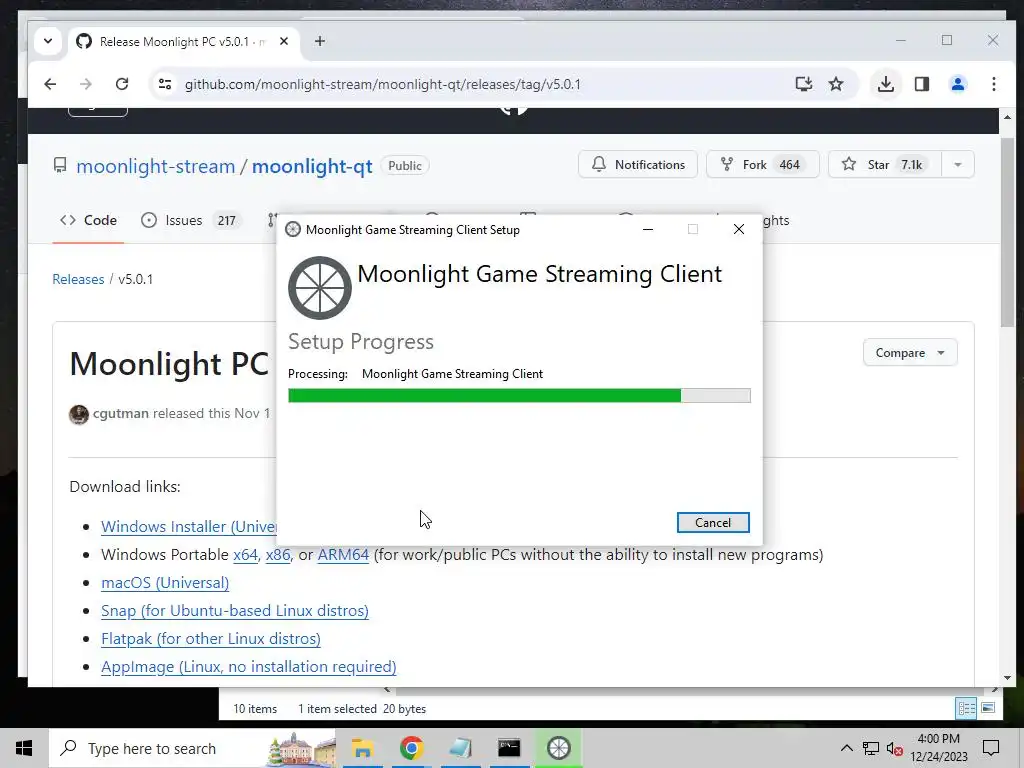Open Flatpak for other Linux distros link
This screenshot has width=1024, height=768.
(211, 639)
